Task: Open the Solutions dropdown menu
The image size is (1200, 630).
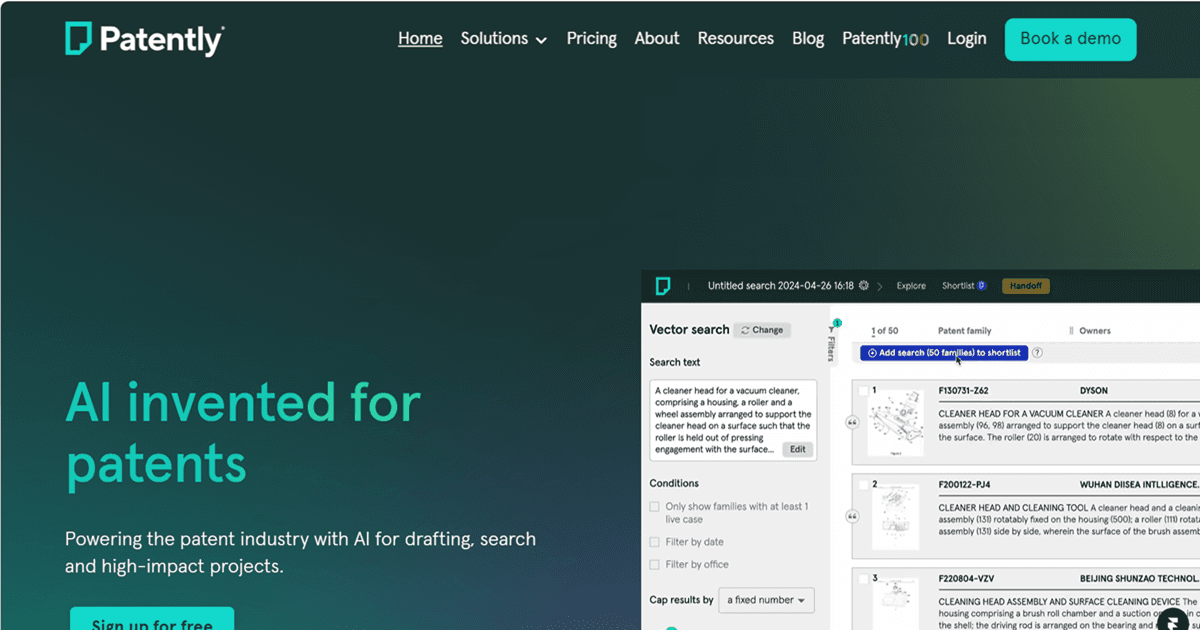Action: pos(503,38)
